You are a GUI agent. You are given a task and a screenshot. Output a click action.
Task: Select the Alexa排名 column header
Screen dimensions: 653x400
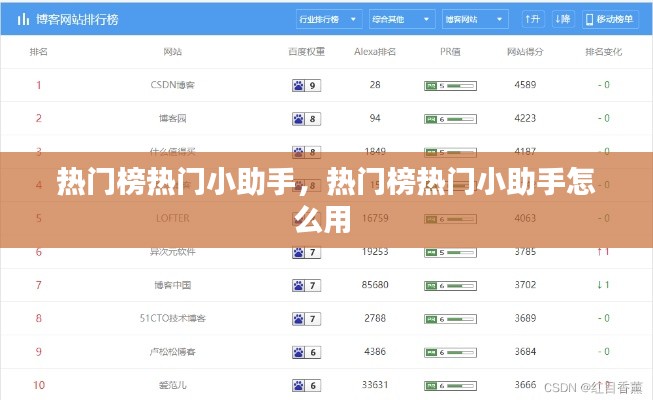(375, 51)
